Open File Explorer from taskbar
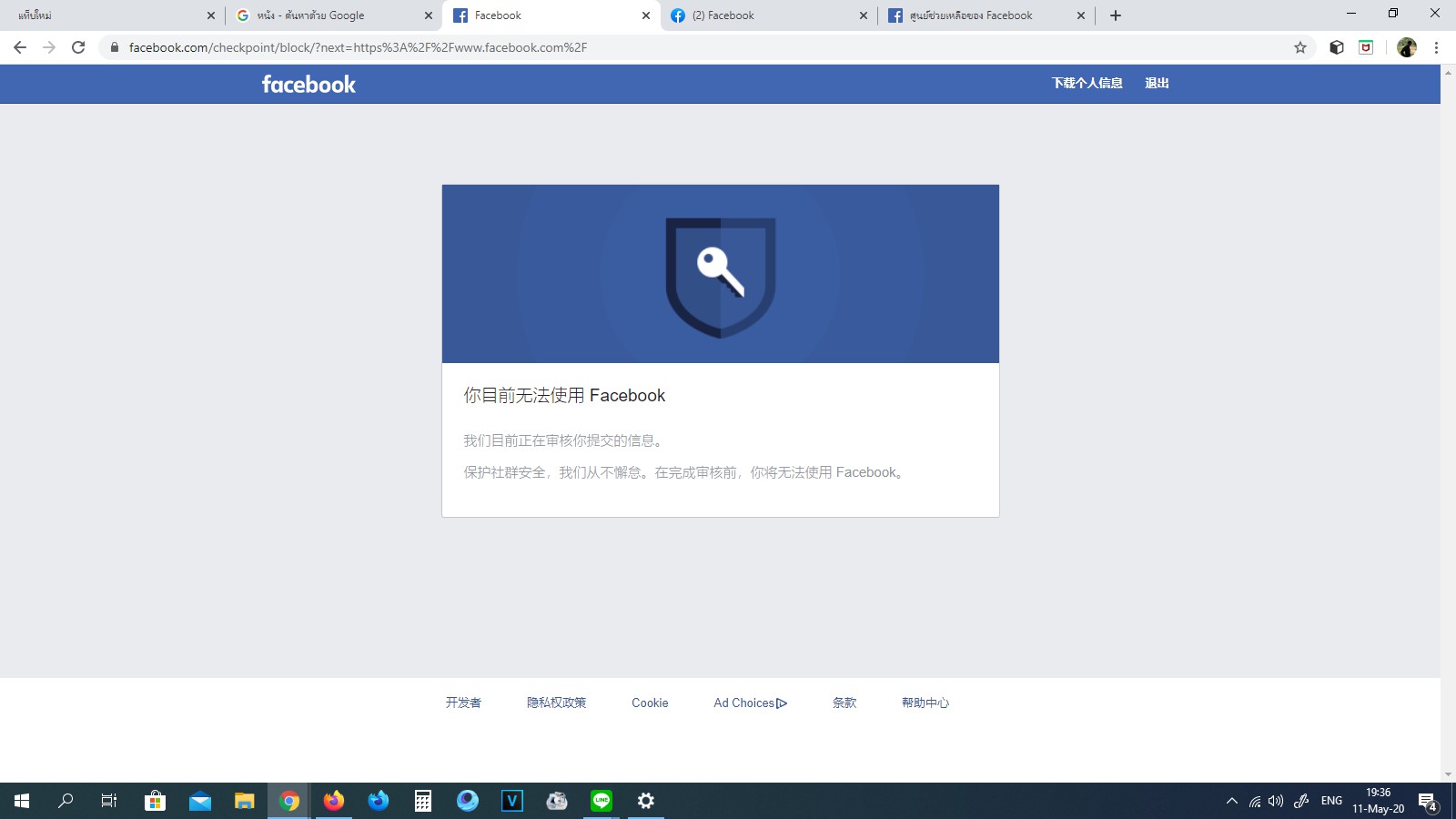This screenshot has width=1456, height=819. [x=244, y=801]
